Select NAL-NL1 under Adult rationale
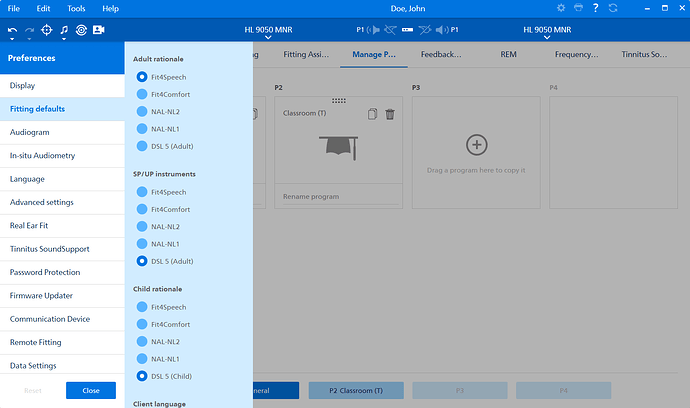This screenshot has width=690, height=408. (x=142, y=129)
